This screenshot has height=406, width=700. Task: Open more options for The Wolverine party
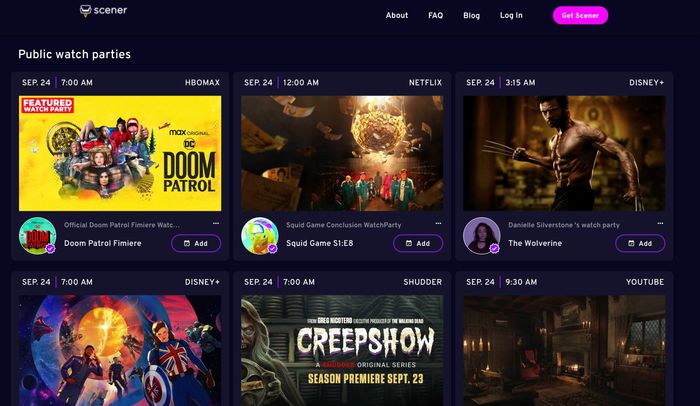660,223
